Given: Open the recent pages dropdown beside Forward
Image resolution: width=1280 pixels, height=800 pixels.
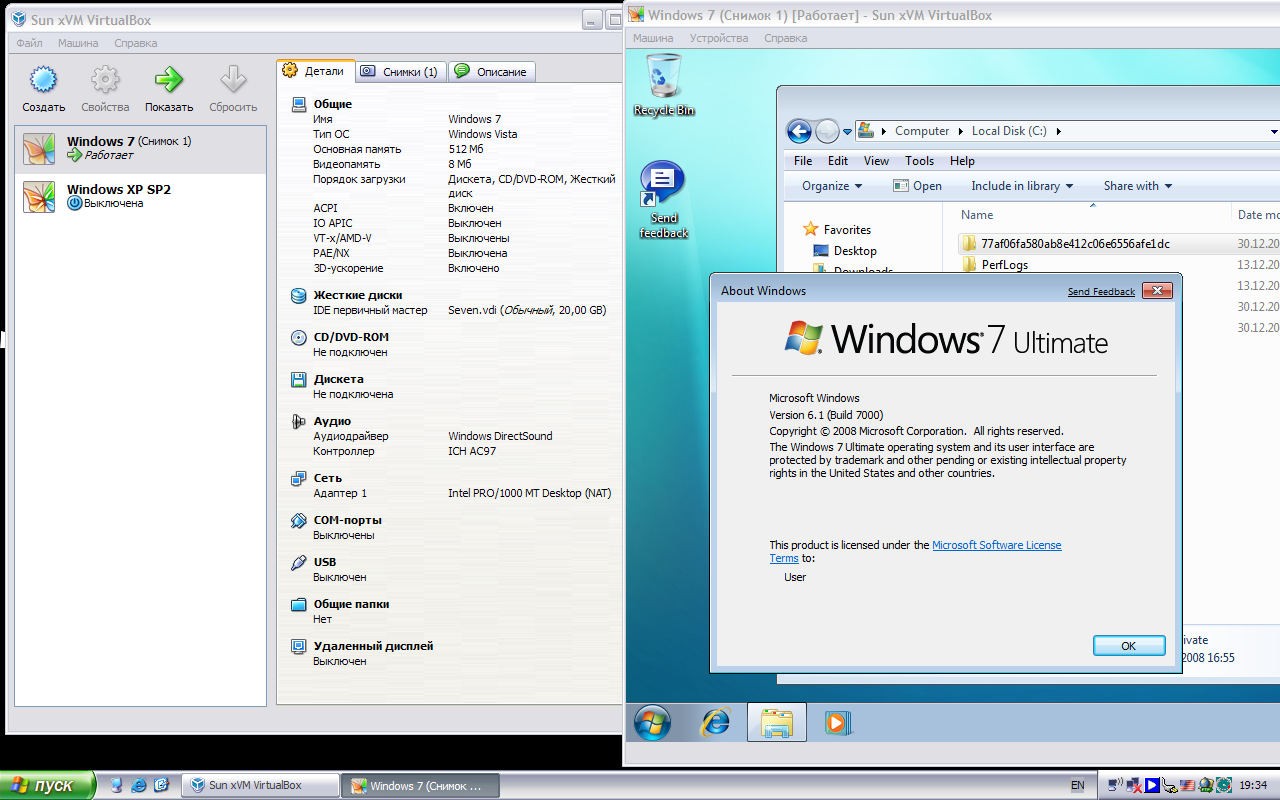Looking at the screenshot, I should pos(847,131).
